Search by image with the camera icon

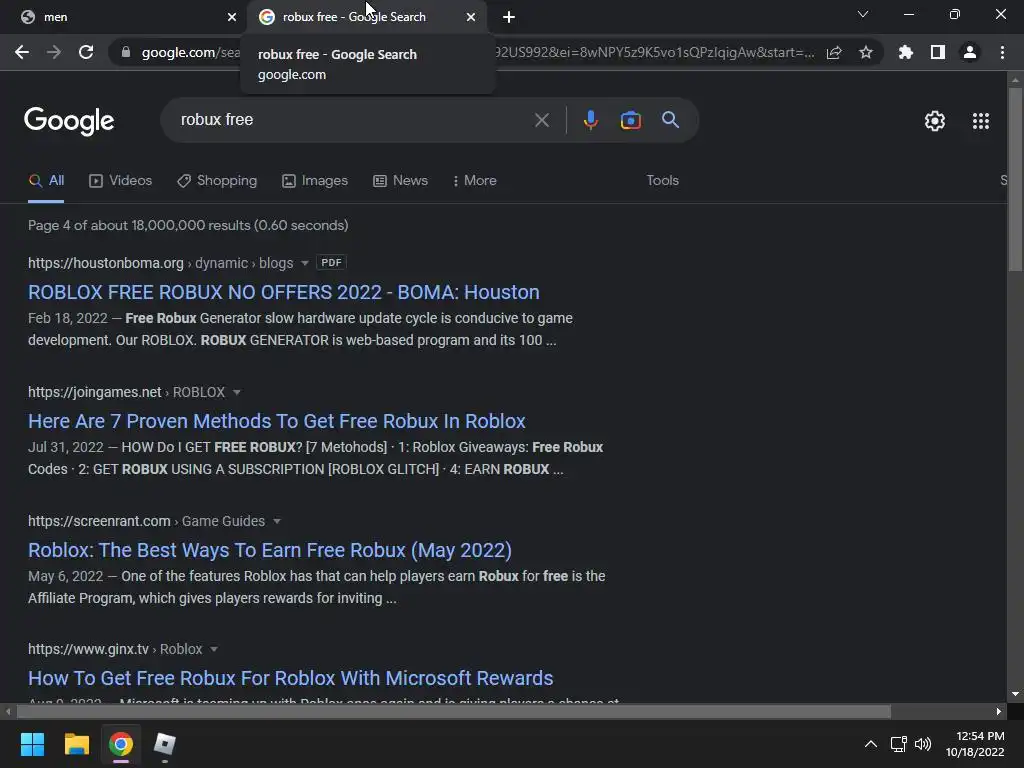pyautogui.click(x=630, y=120)
